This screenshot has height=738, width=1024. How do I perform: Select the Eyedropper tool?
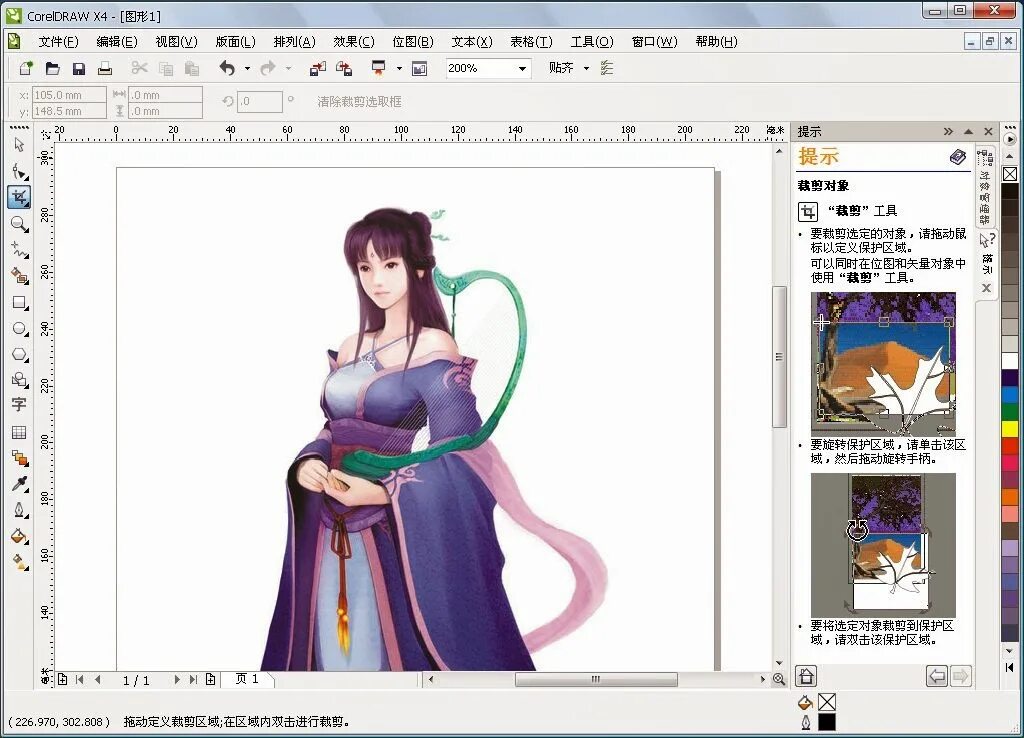point(19,484)
